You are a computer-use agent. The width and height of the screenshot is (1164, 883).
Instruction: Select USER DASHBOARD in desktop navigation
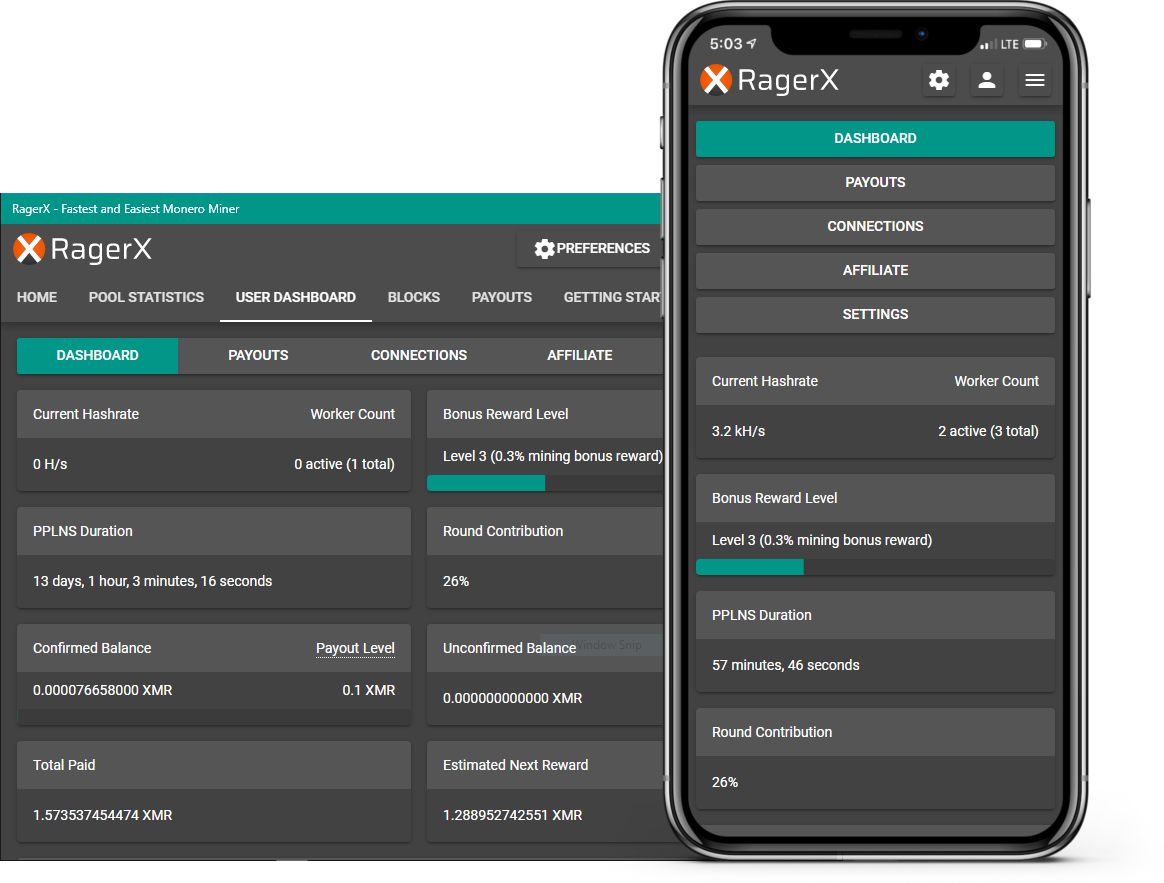(x=295, y=297)
